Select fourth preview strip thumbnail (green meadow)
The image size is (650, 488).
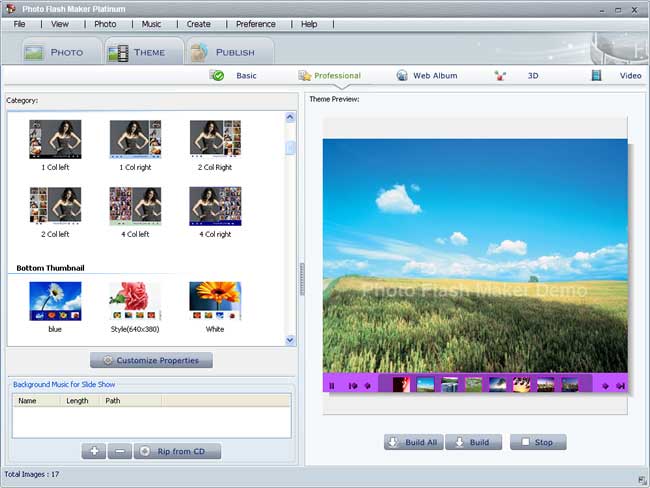coord(474,384)
